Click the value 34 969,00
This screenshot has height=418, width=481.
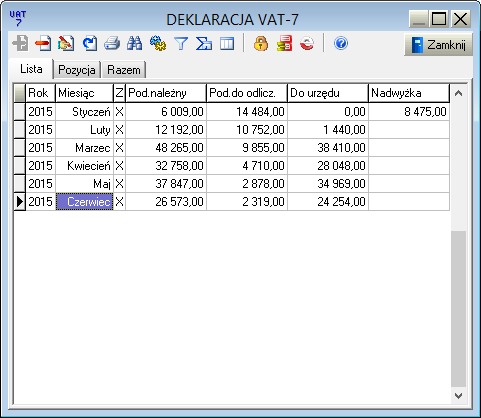[342, 184]
